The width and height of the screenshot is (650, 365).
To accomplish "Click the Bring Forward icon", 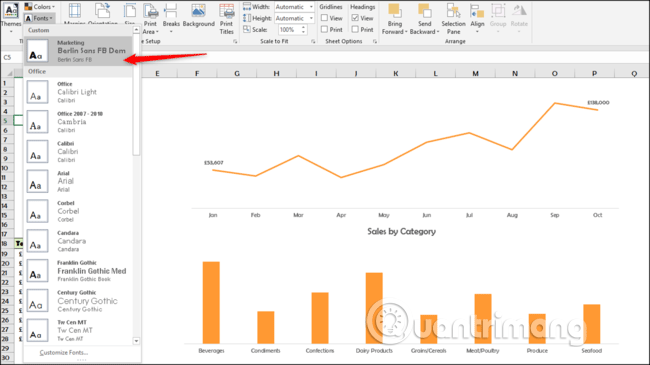I will tap(394, 11).
